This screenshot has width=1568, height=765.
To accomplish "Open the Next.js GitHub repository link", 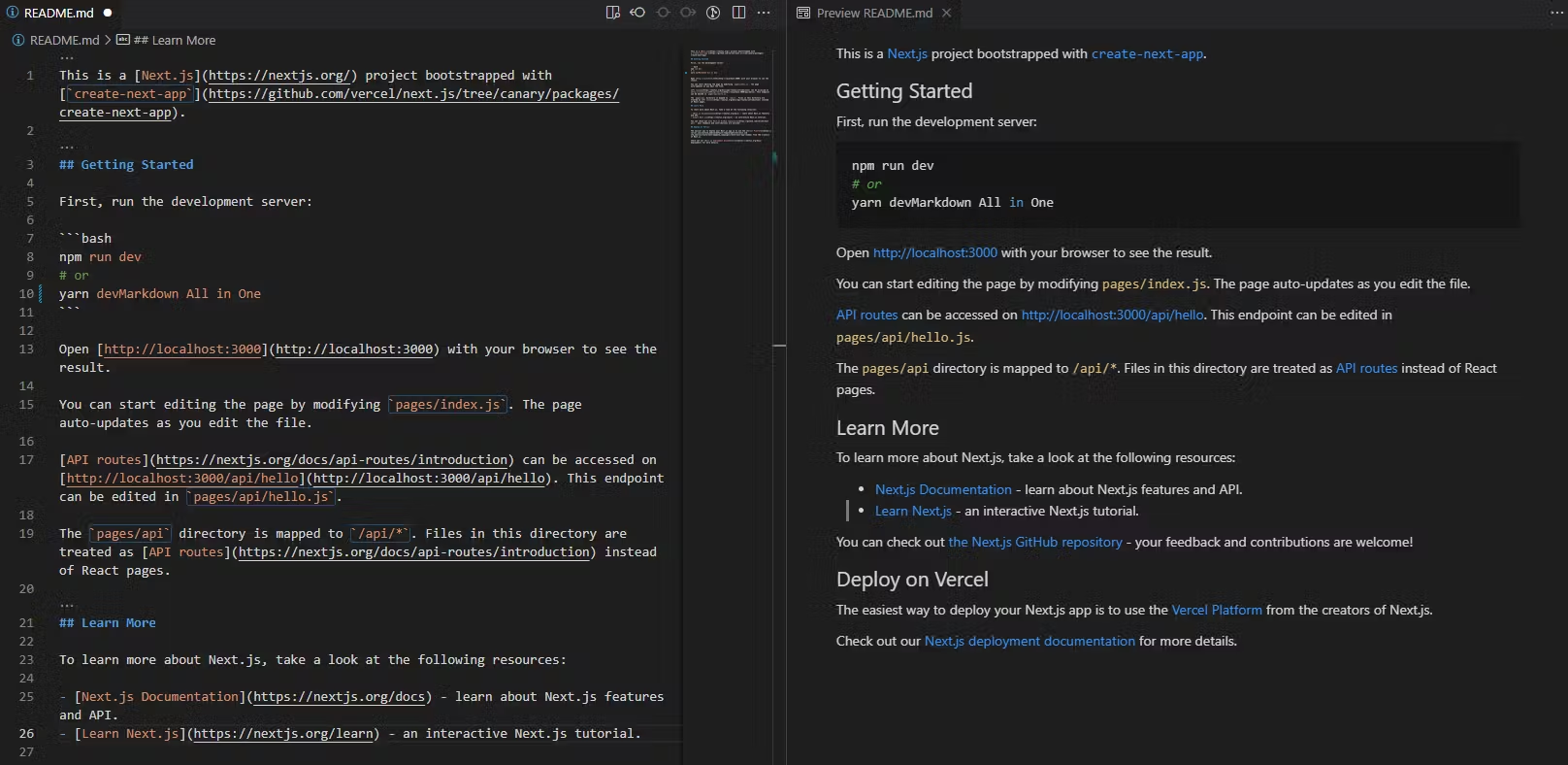I will [x=1035, y=542].
